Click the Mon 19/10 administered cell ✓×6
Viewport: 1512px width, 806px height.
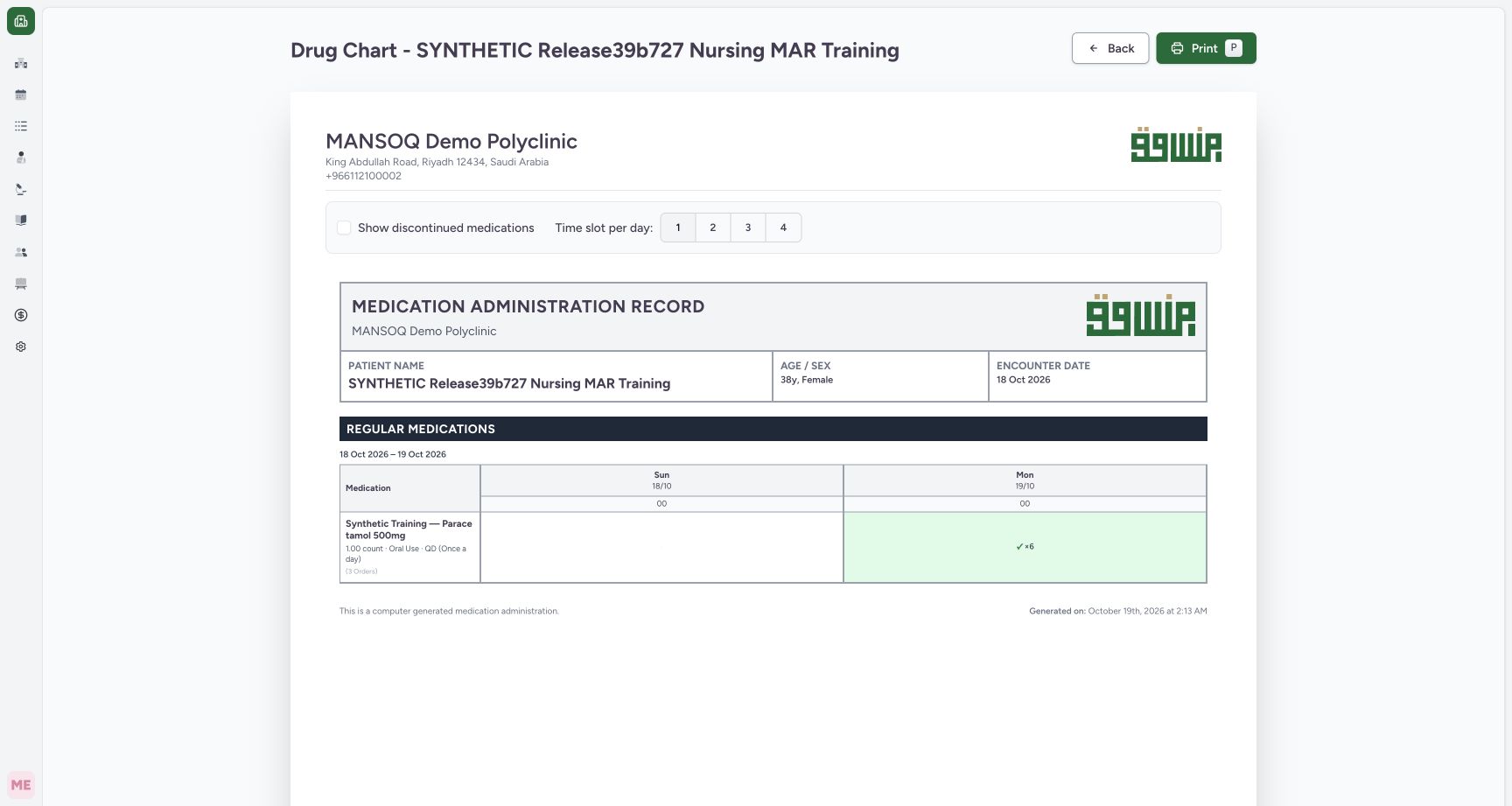pos(1025,547)
